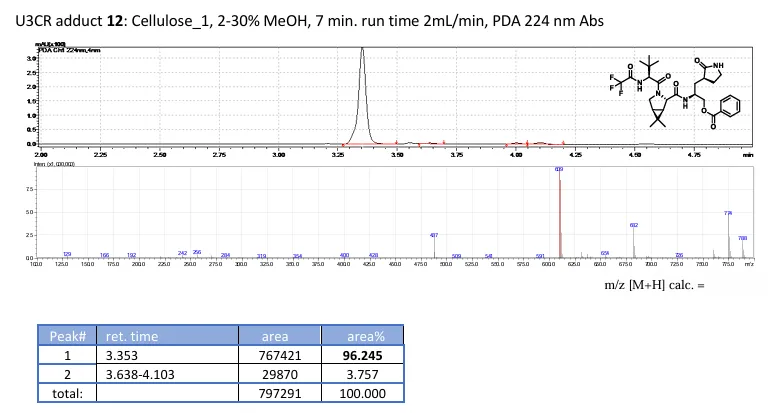Click the "total:" row label
Screen dimensions: 770x413
(x=67, y=393)
